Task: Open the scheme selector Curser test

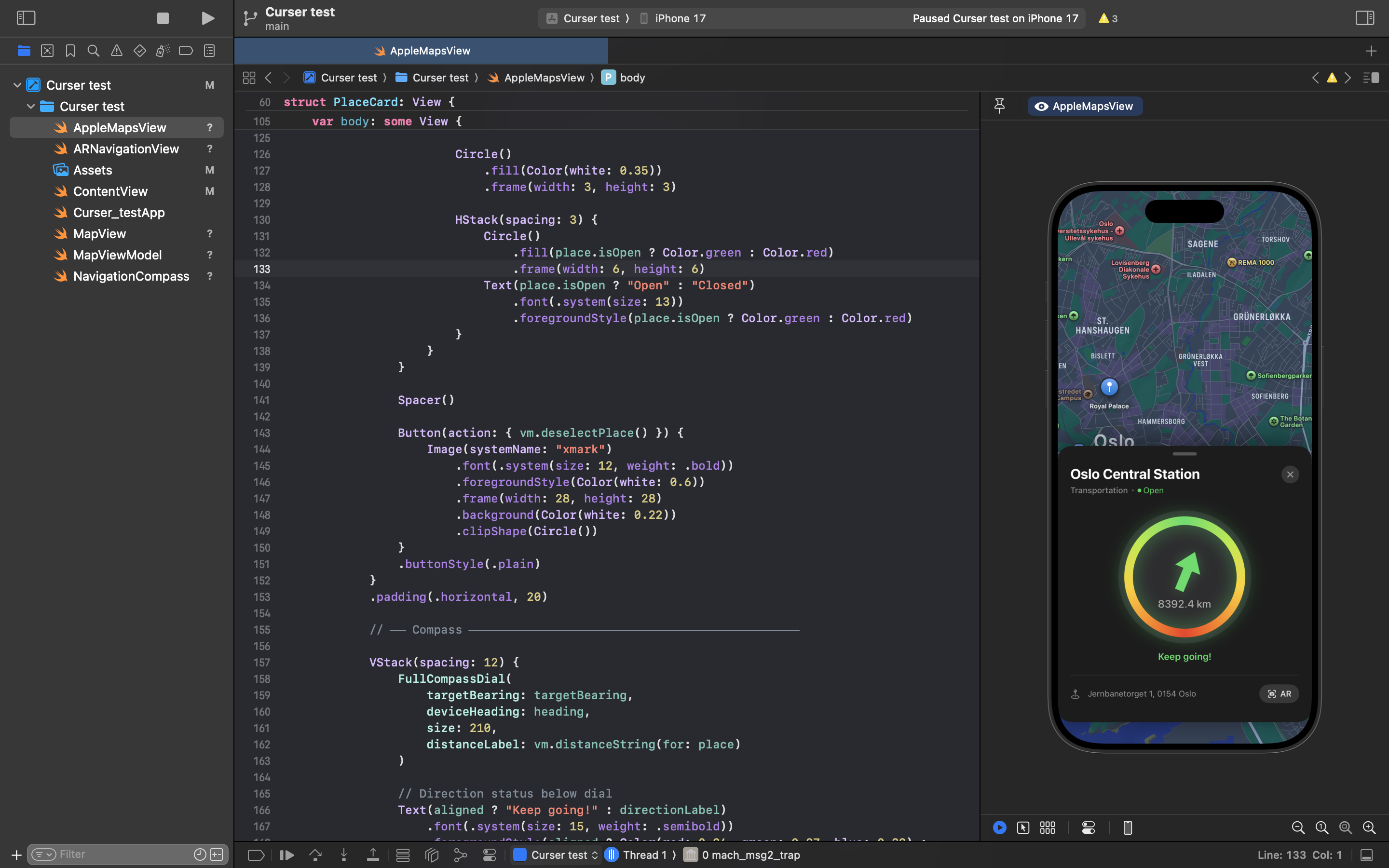Action: click(586, 18)
